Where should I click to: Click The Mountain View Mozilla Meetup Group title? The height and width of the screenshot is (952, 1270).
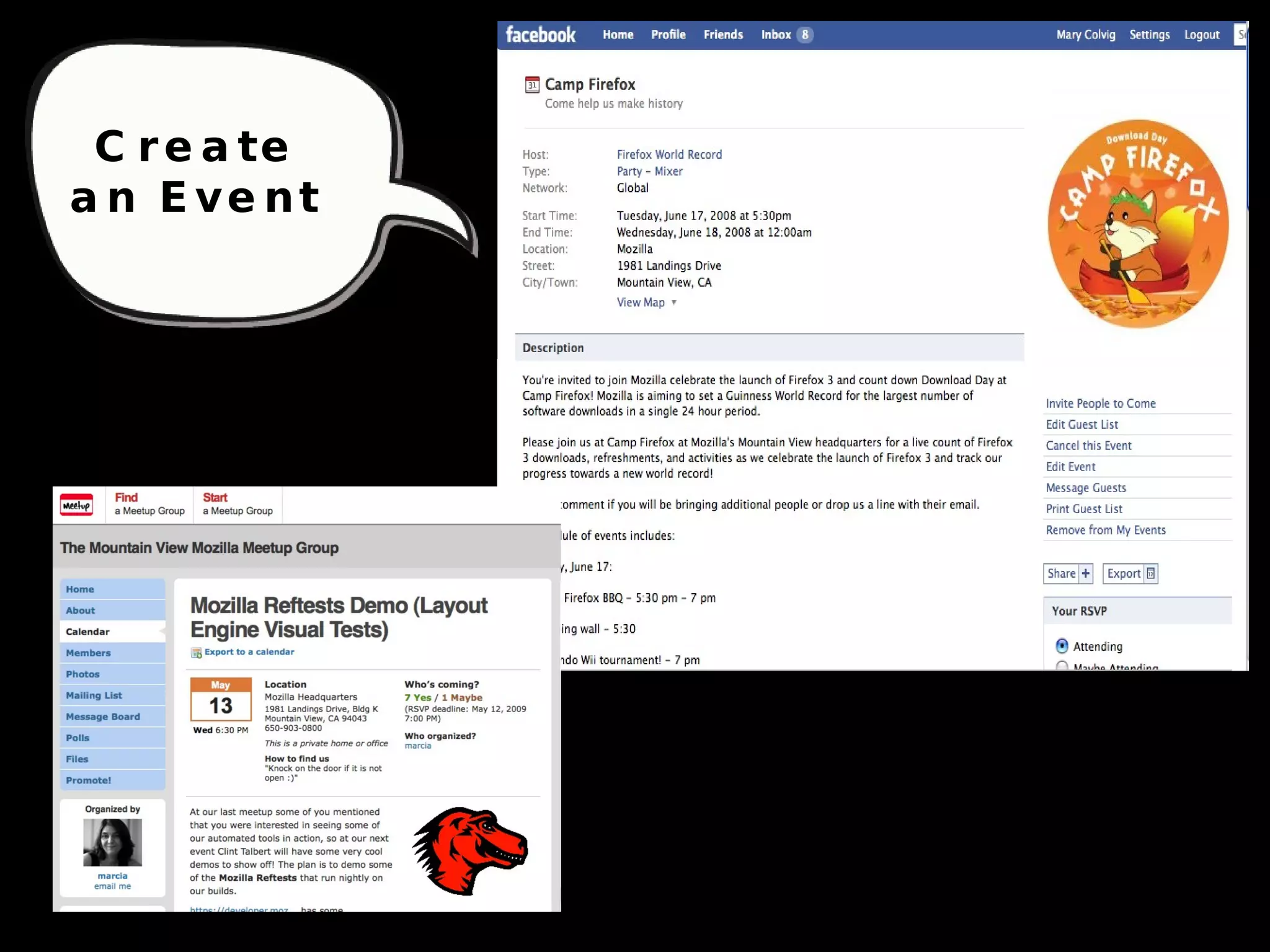click(x=199, y=548)
